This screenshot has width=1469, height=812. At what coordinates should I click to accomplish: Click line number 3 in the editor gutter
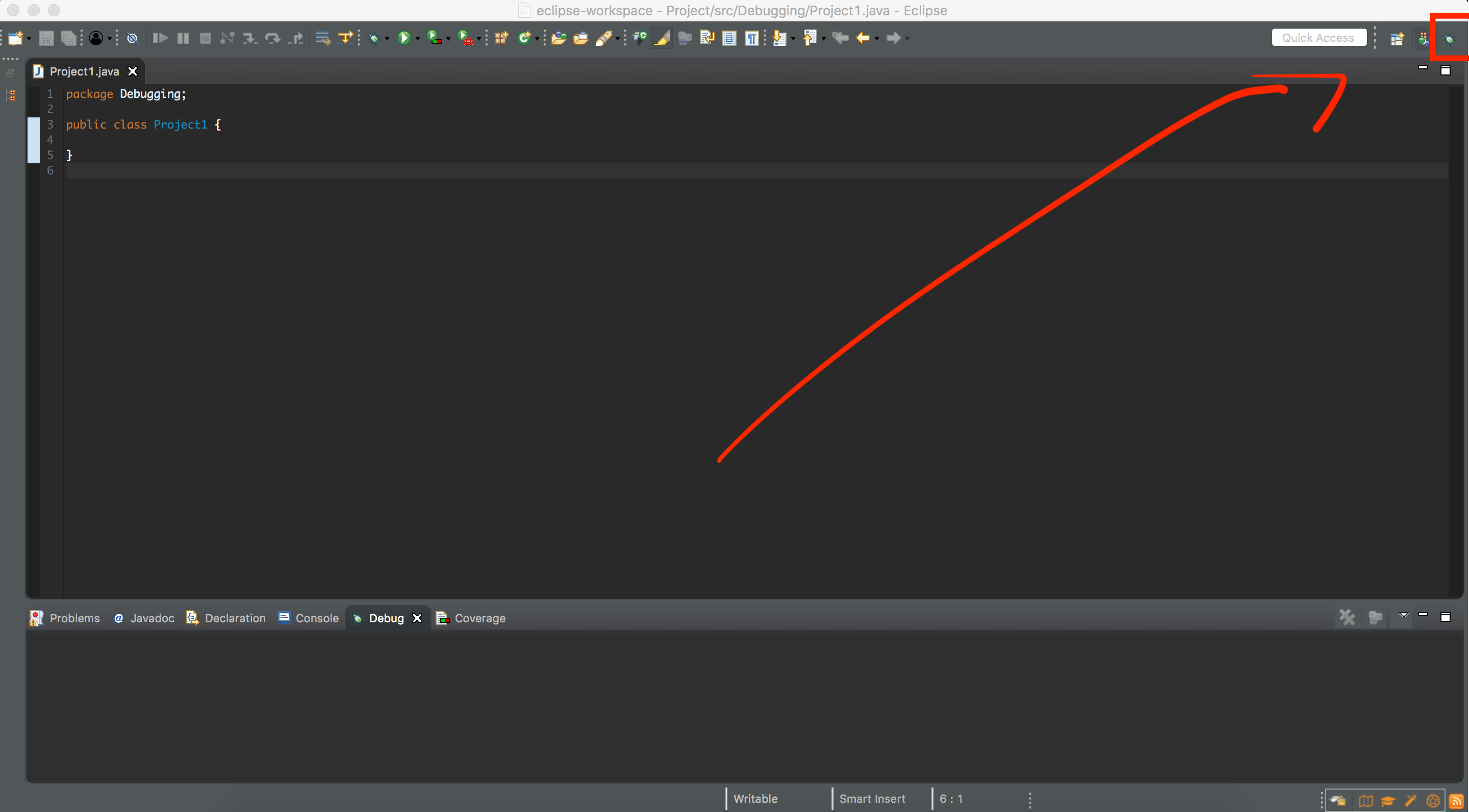point(49,124)
